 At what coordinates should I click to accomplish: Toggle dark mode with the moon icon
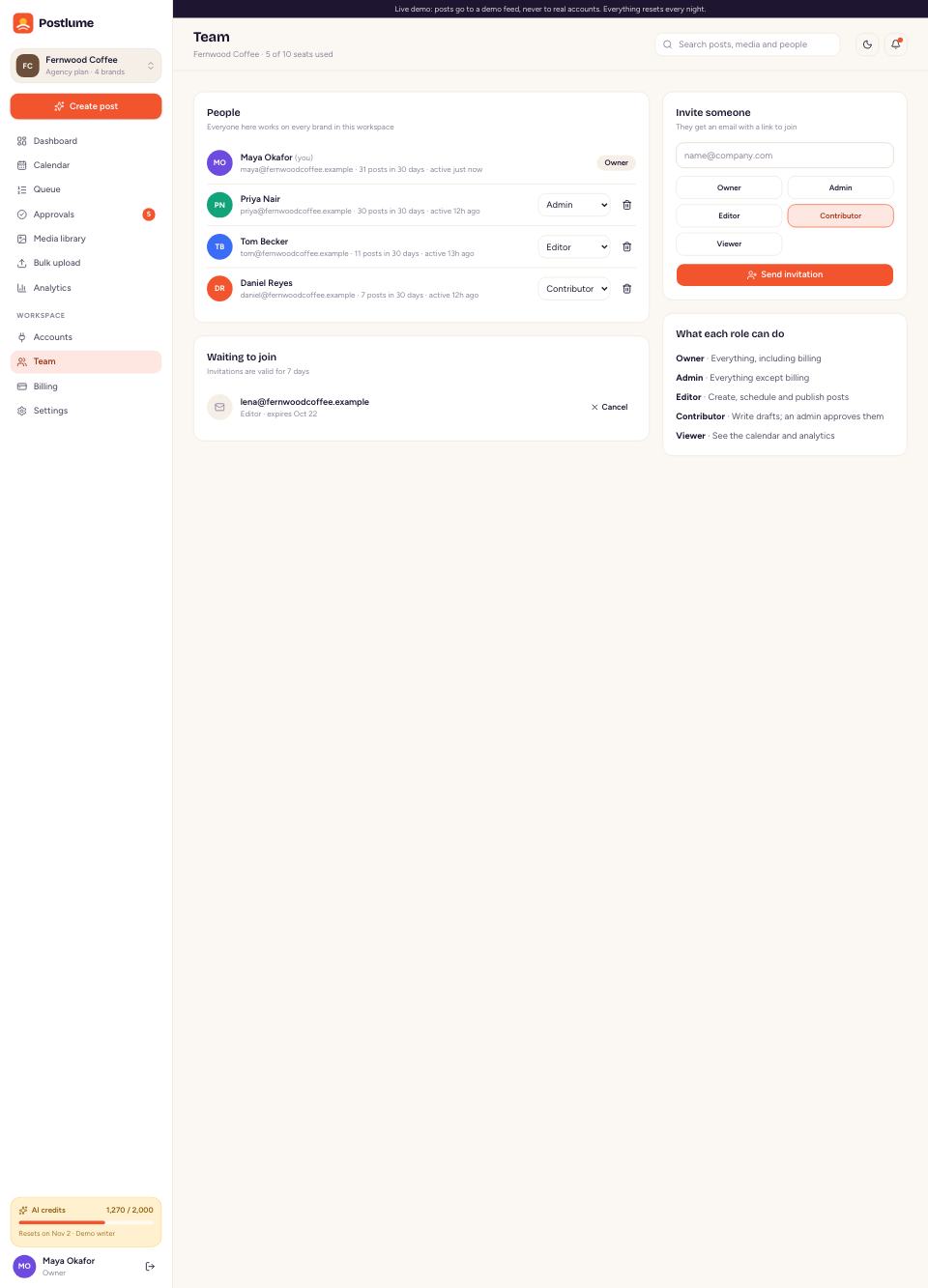coord(867,44)
